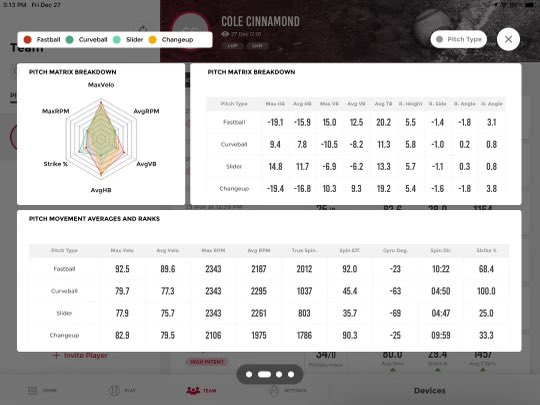The height and width of the screenshot is (405, 540).
Task: Click the Strike % column header in averages table
Action: click(486, 250)
